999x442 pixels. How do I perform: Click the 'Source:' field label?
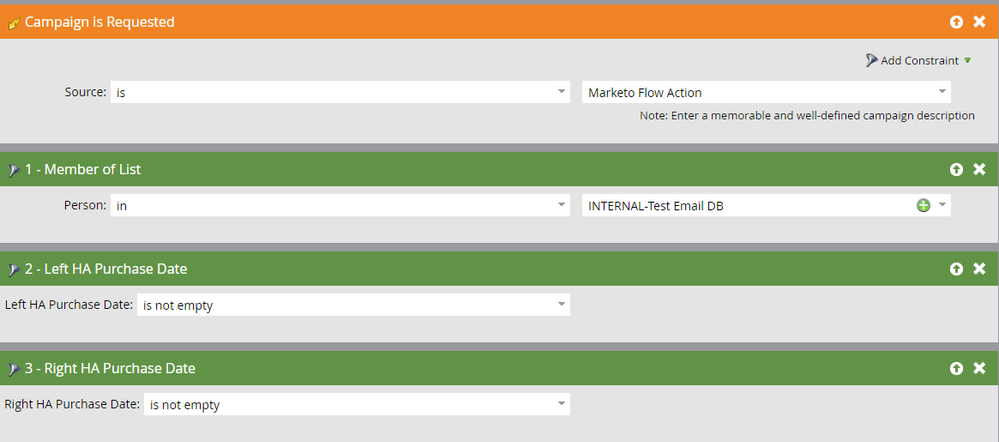[x=85, y=92]
